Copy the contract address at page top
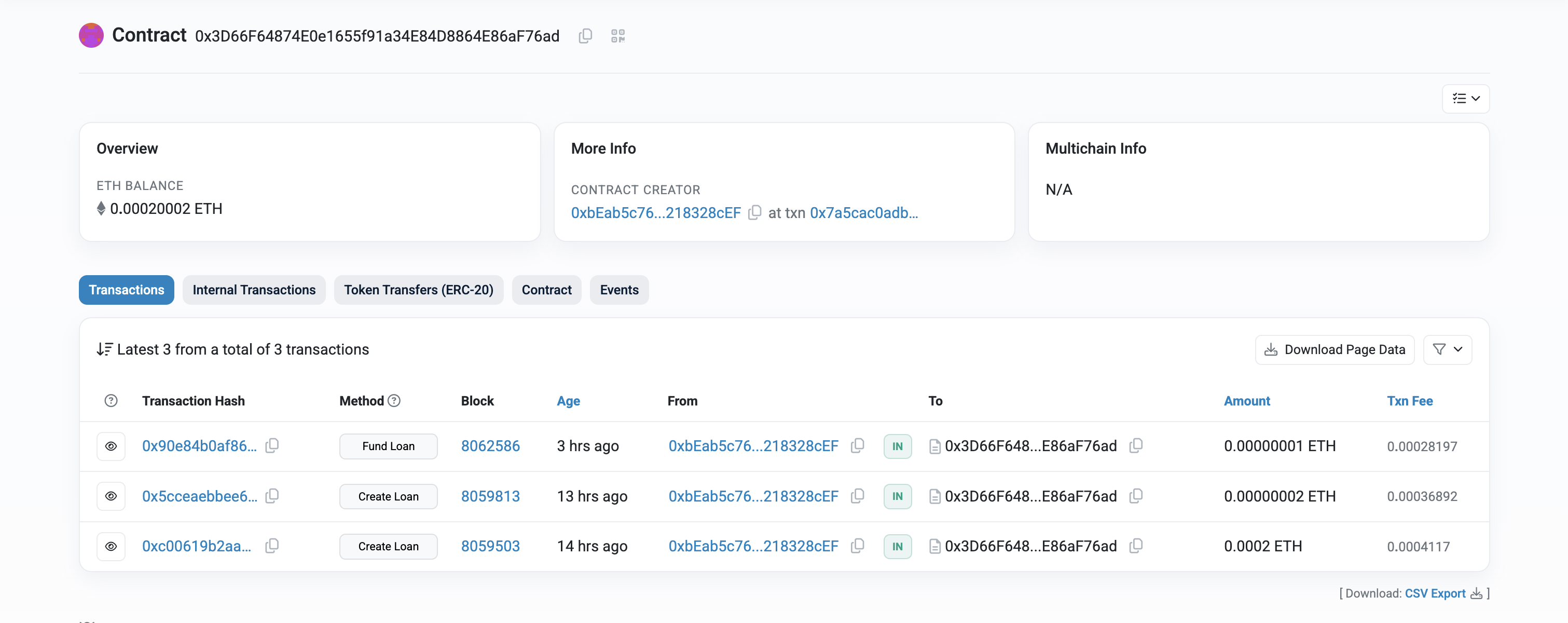This screenshot has width=1568, height=623. [x=585, y=36]
